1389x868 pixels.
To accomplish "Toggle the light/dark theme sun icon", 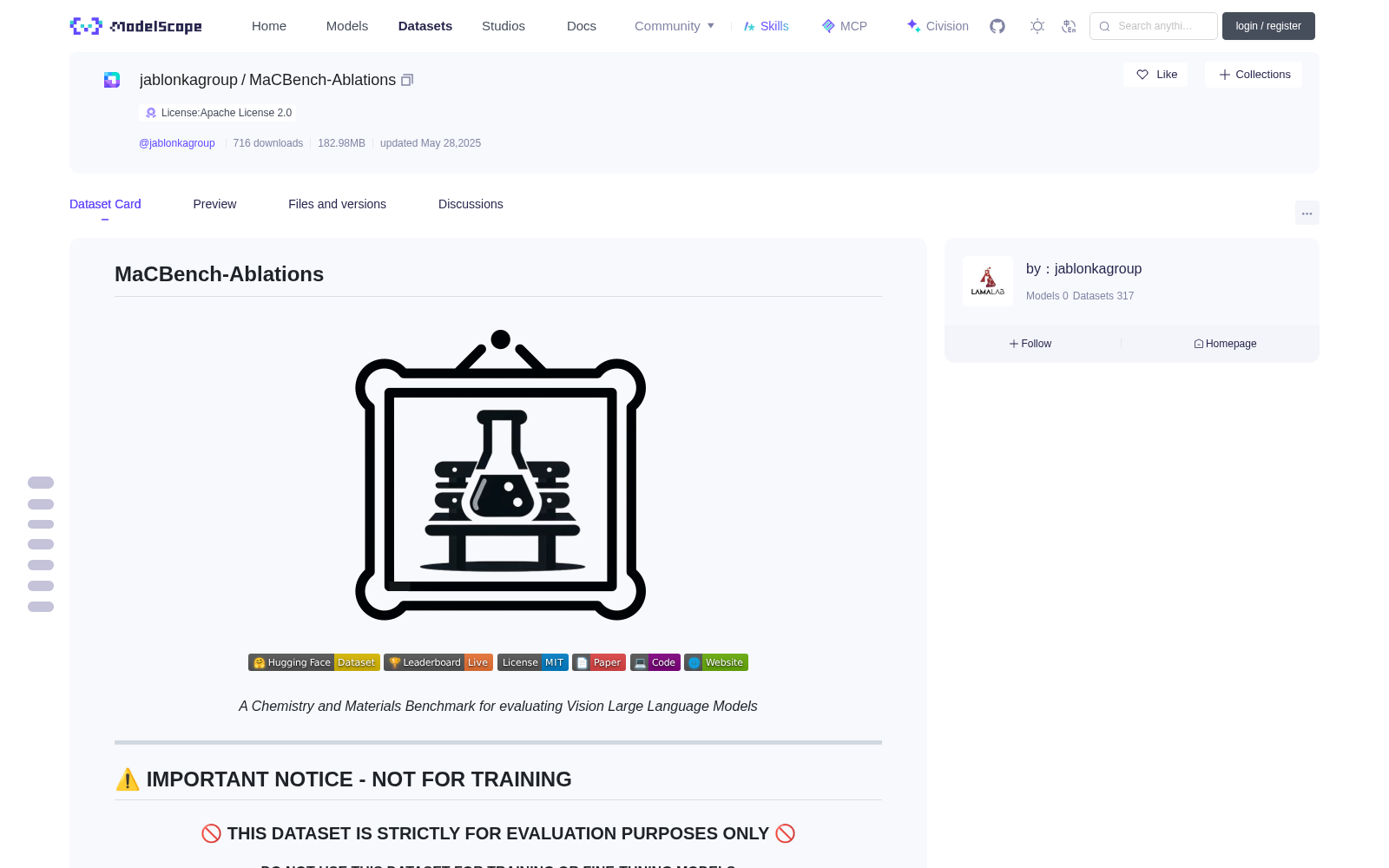I will 1037,26.
